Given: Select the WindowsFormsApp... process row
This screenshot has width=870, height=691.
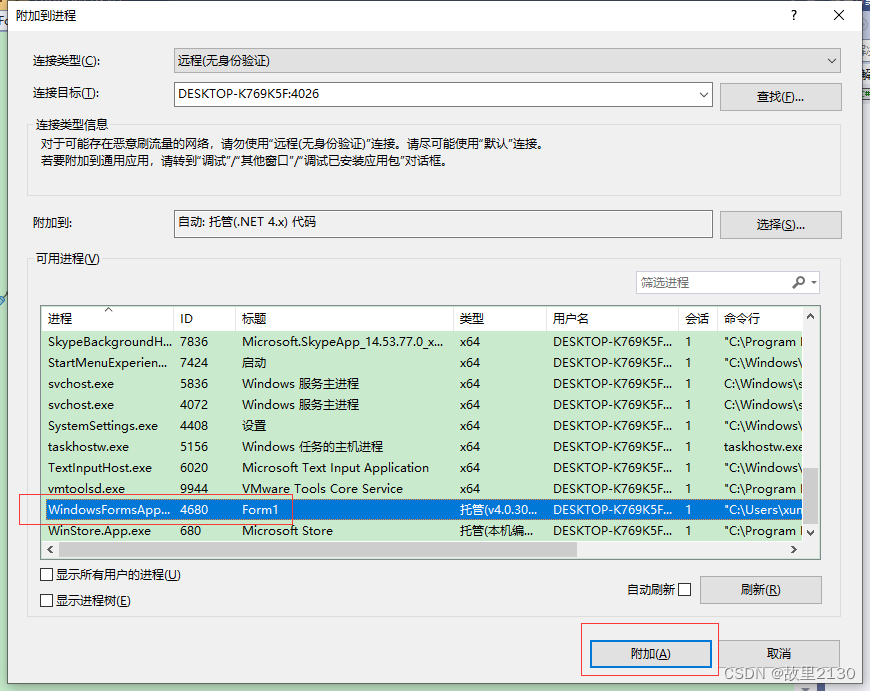Looking at the screenshot, I should coord(423,510).
